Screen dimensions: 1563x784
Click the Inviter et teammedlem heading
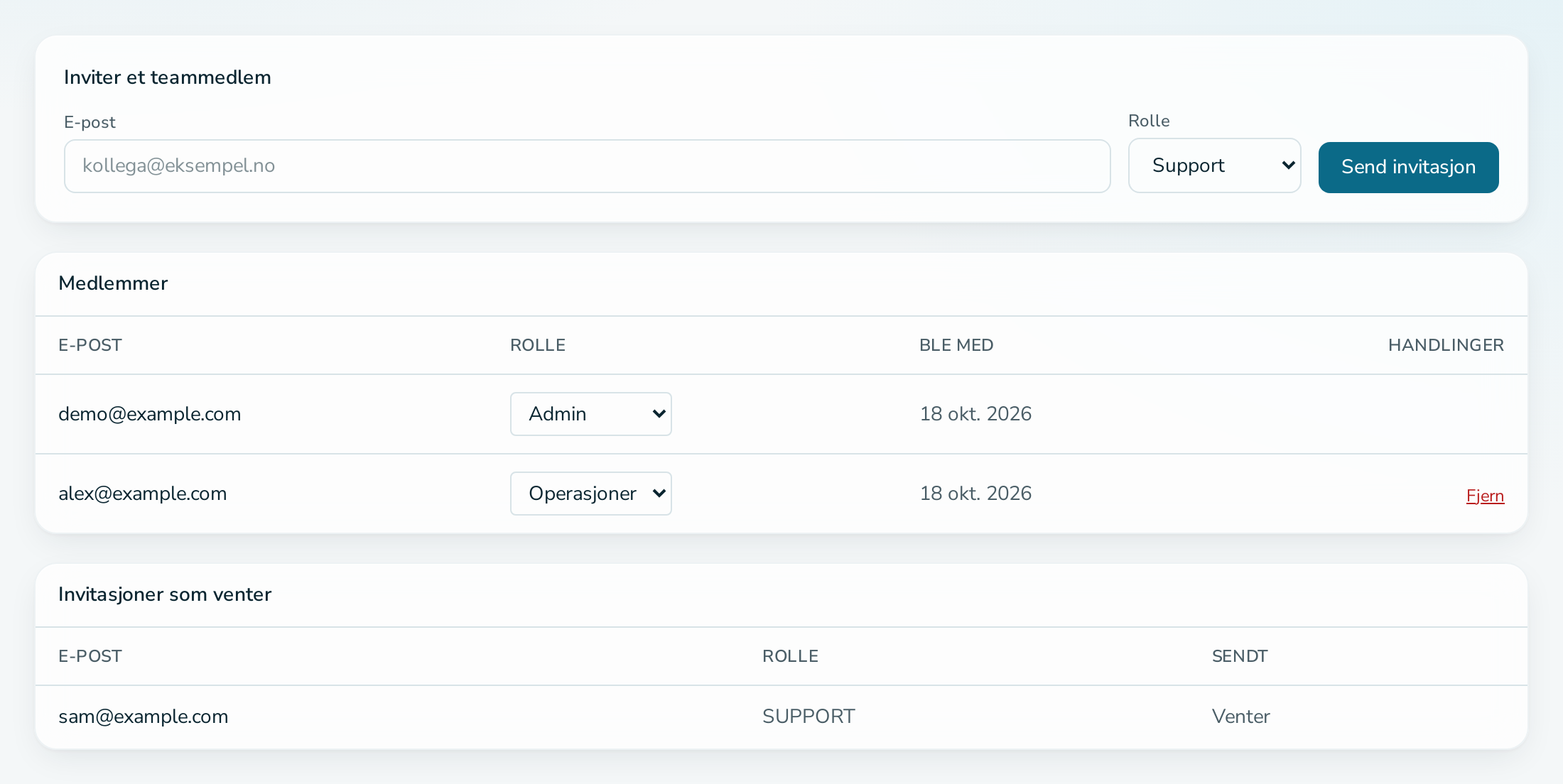point(168,77)
